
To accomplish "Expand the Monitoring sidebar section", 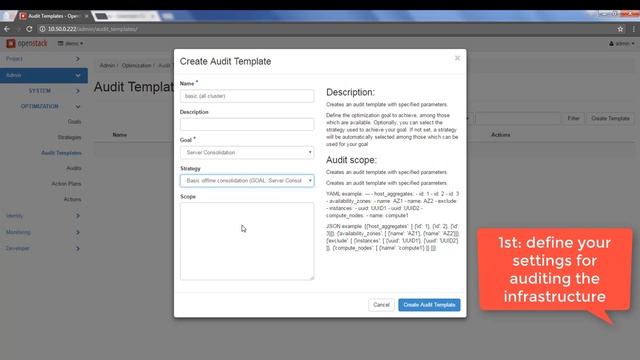I will click(x=44, y=232).
